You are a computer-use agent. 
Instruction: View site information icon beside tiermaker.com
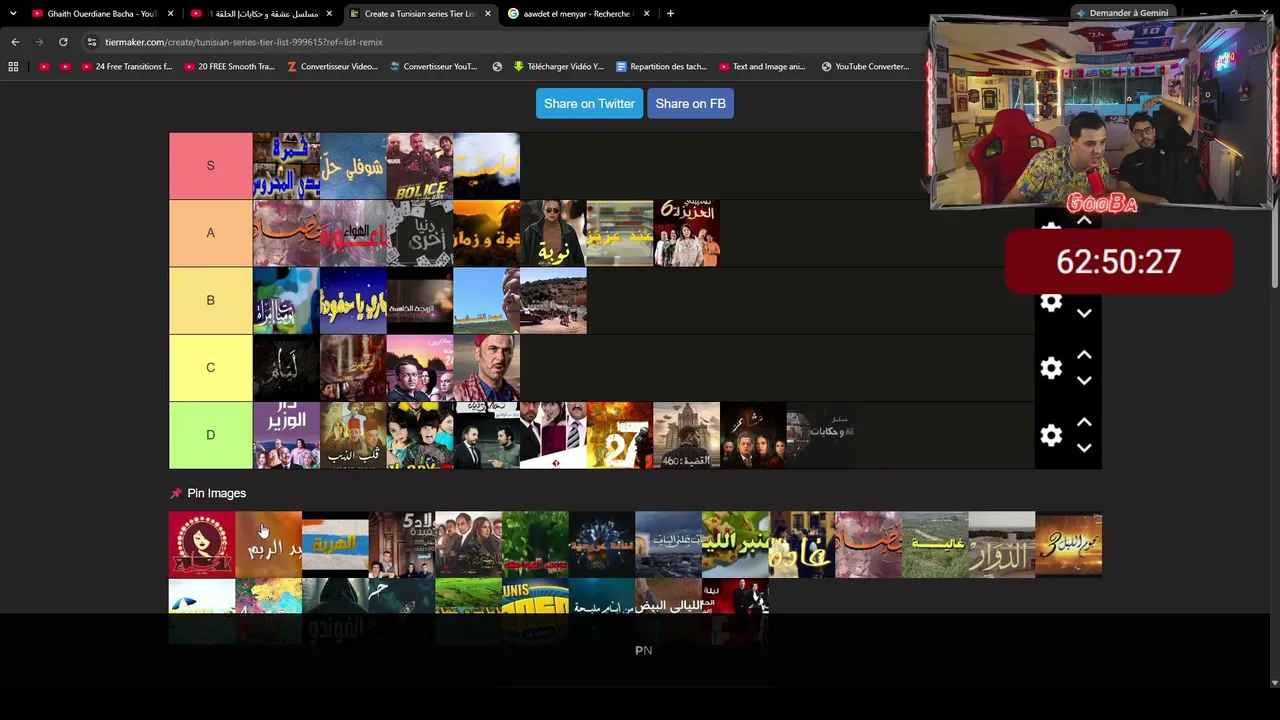pyautogui.click(x=92, y=42)
